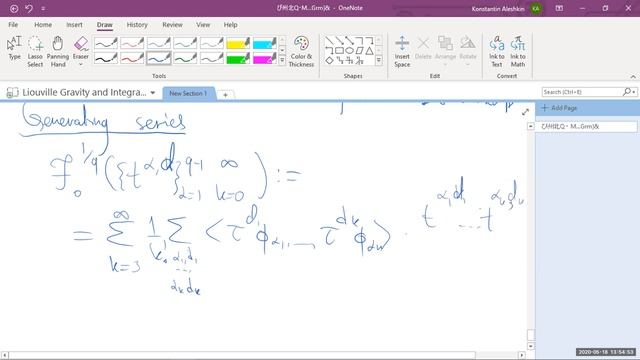Screen dimensions: 640x360
Task: Select black pen in top row
Action: click(x=105, y=43)
